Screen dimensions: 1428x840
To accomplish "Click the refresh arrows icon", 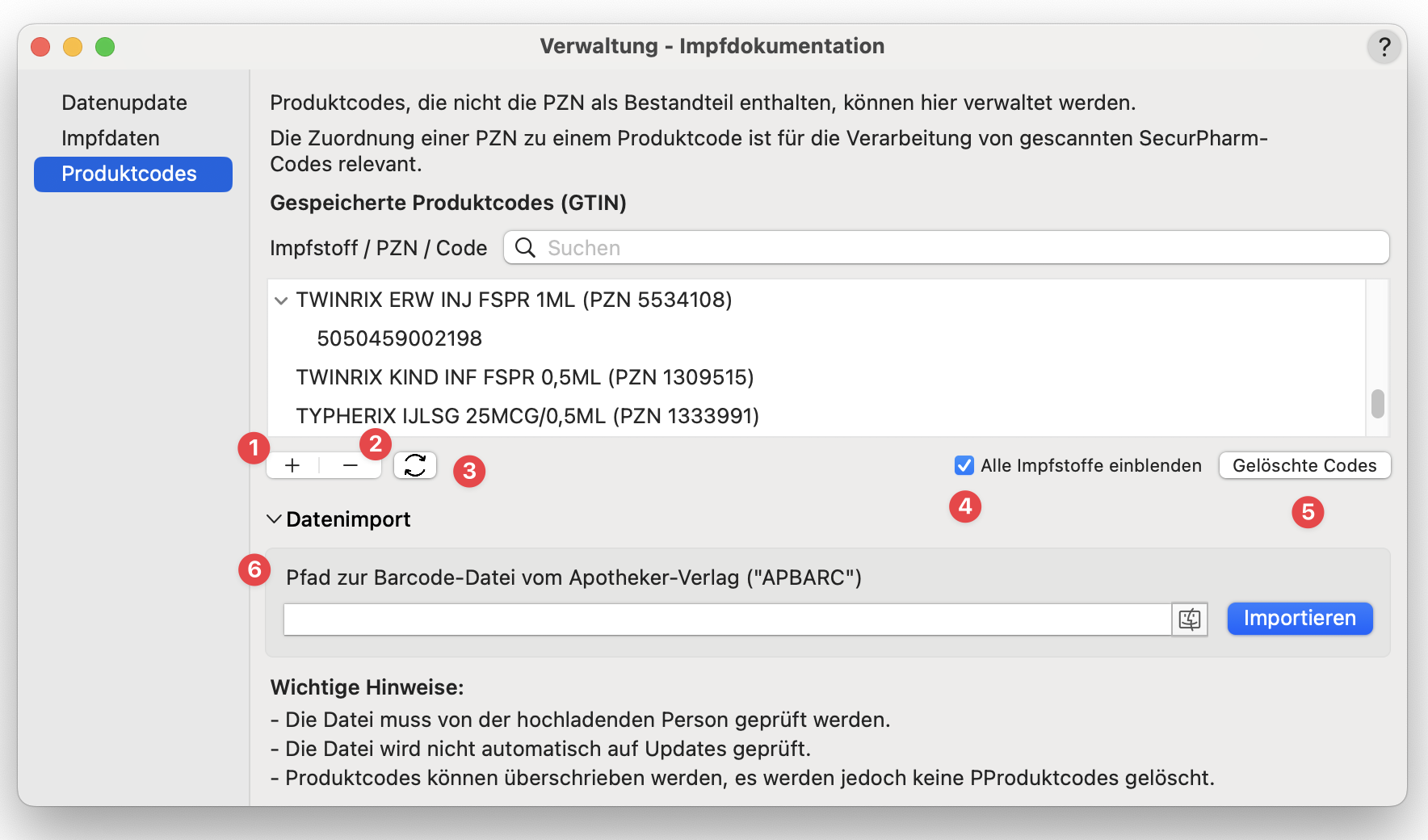I will coord(415,465).
